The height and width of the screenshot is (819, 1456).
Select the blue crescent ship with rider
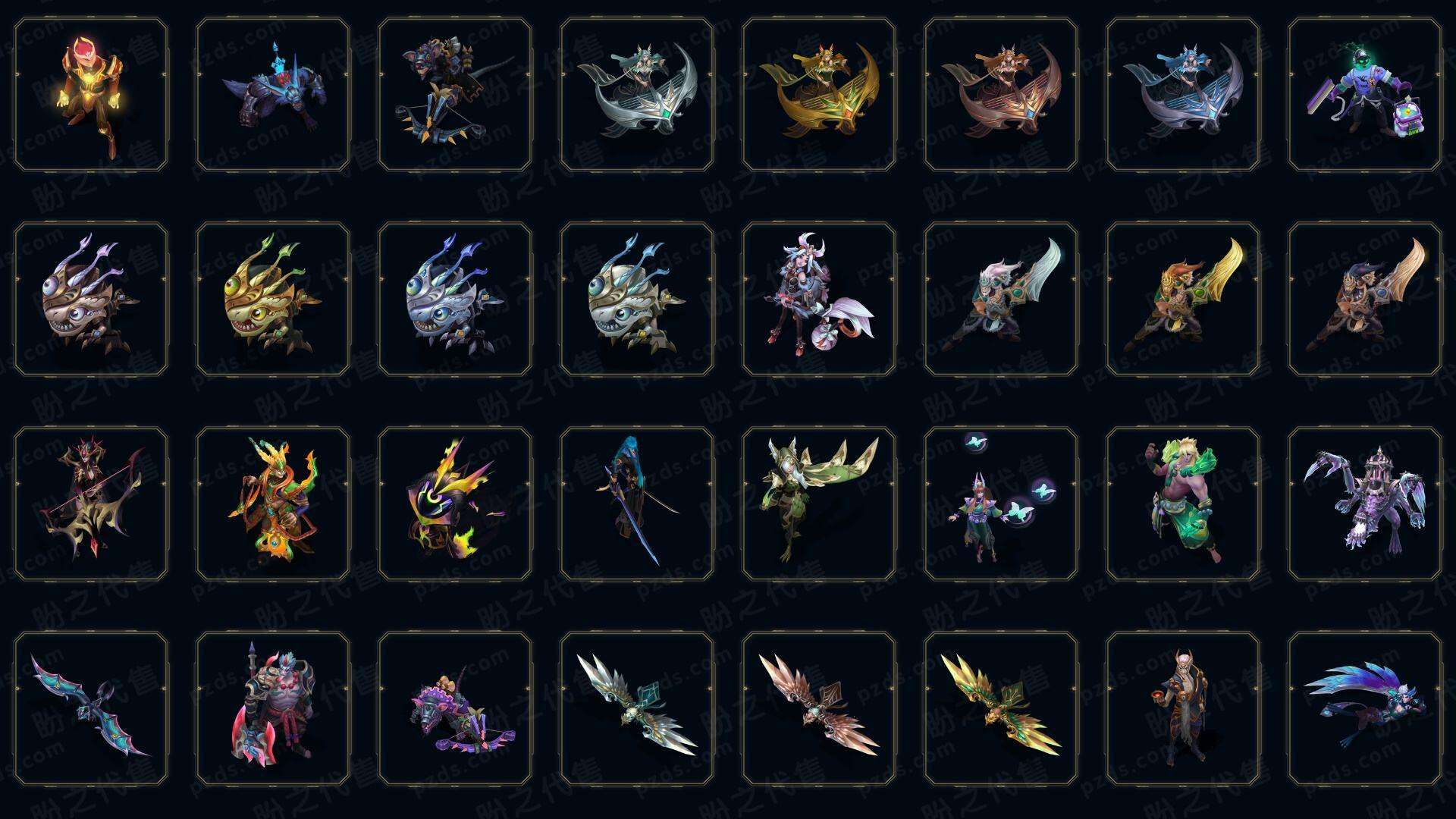(x=1183, y=95)
